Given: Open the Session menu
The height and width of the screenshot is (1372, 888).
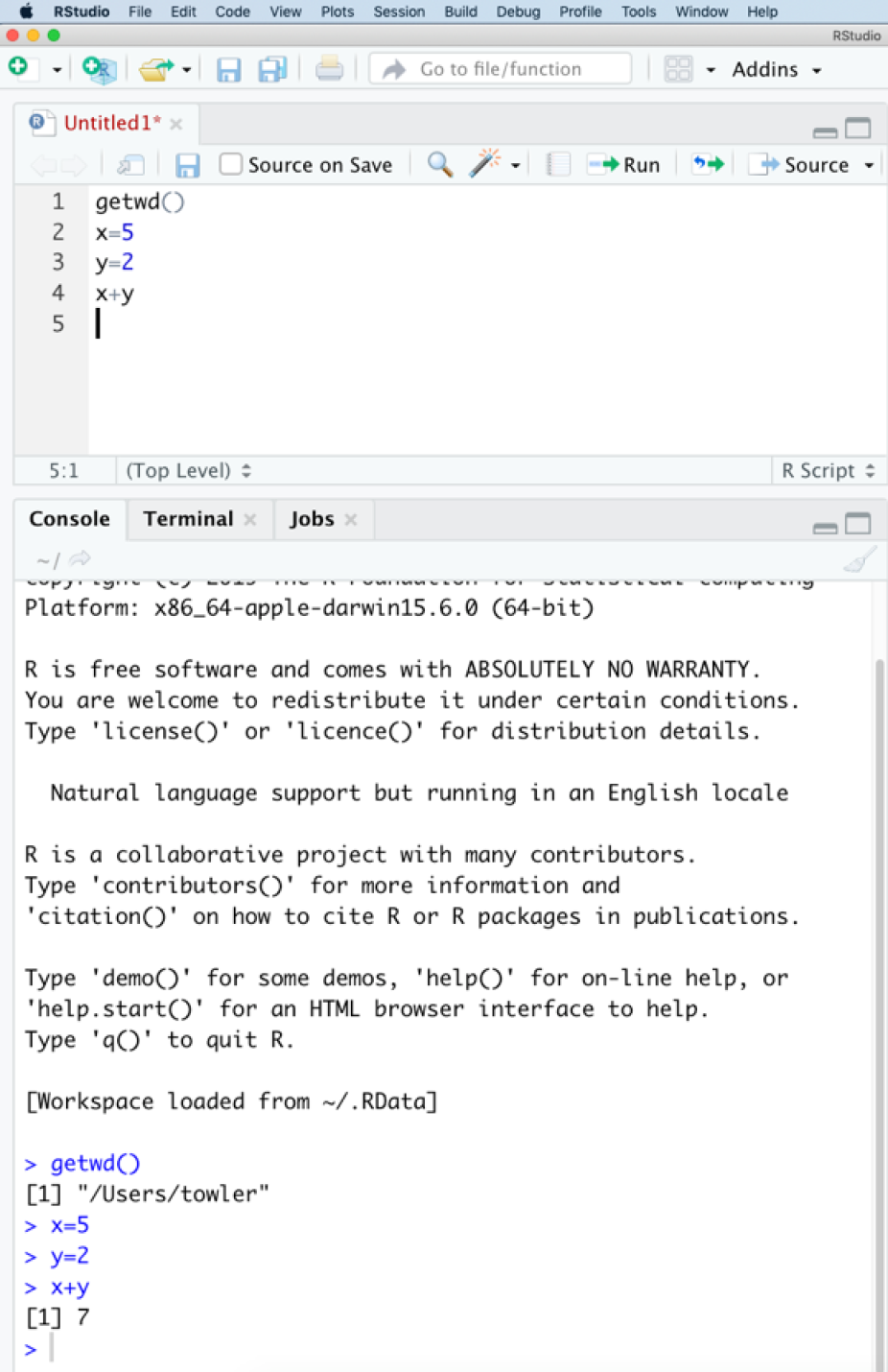Looking at the screenshot, I should (399, 12).
